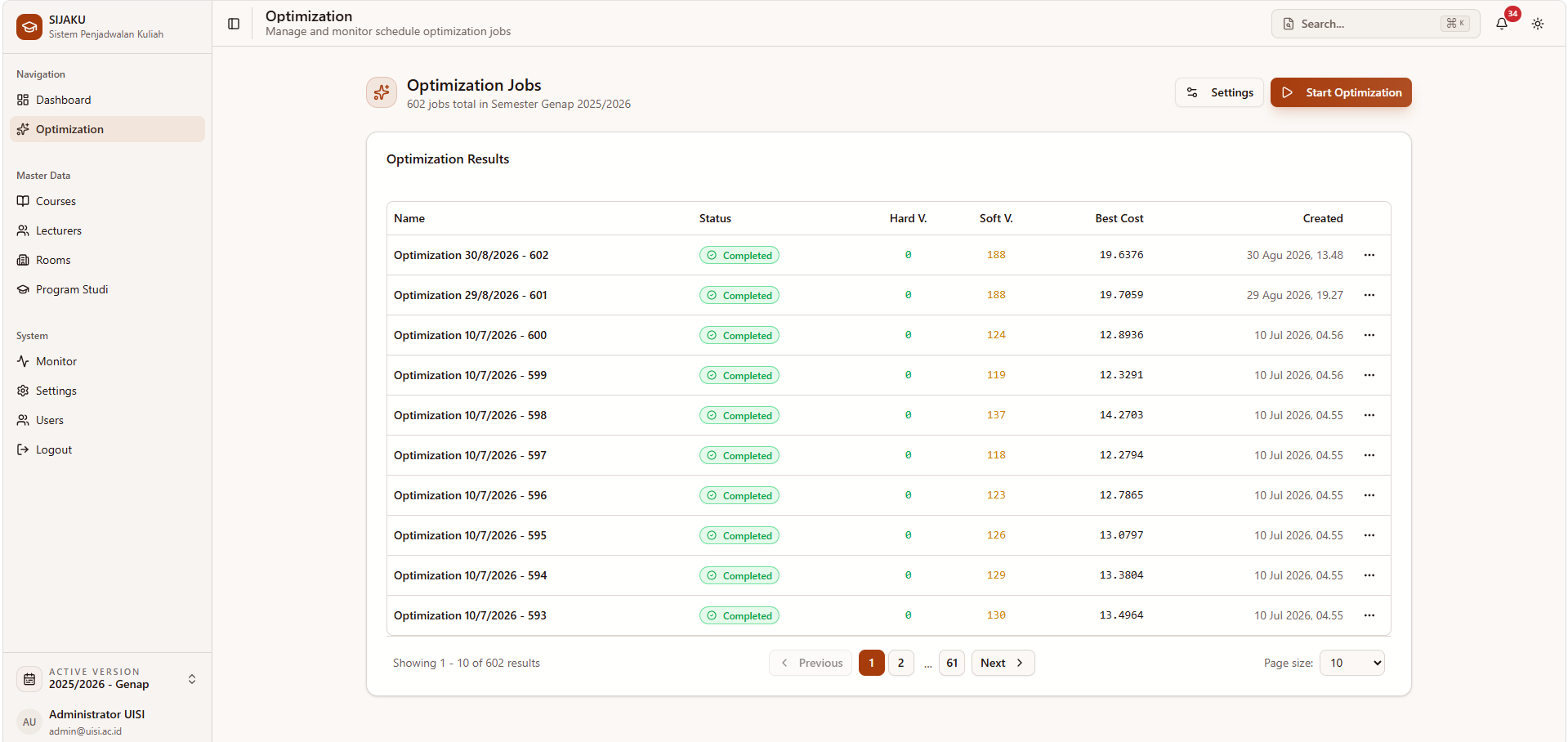Open Program Studi page
The image size is (1568, 742).
pyautogui.click(x=107, y=289)
